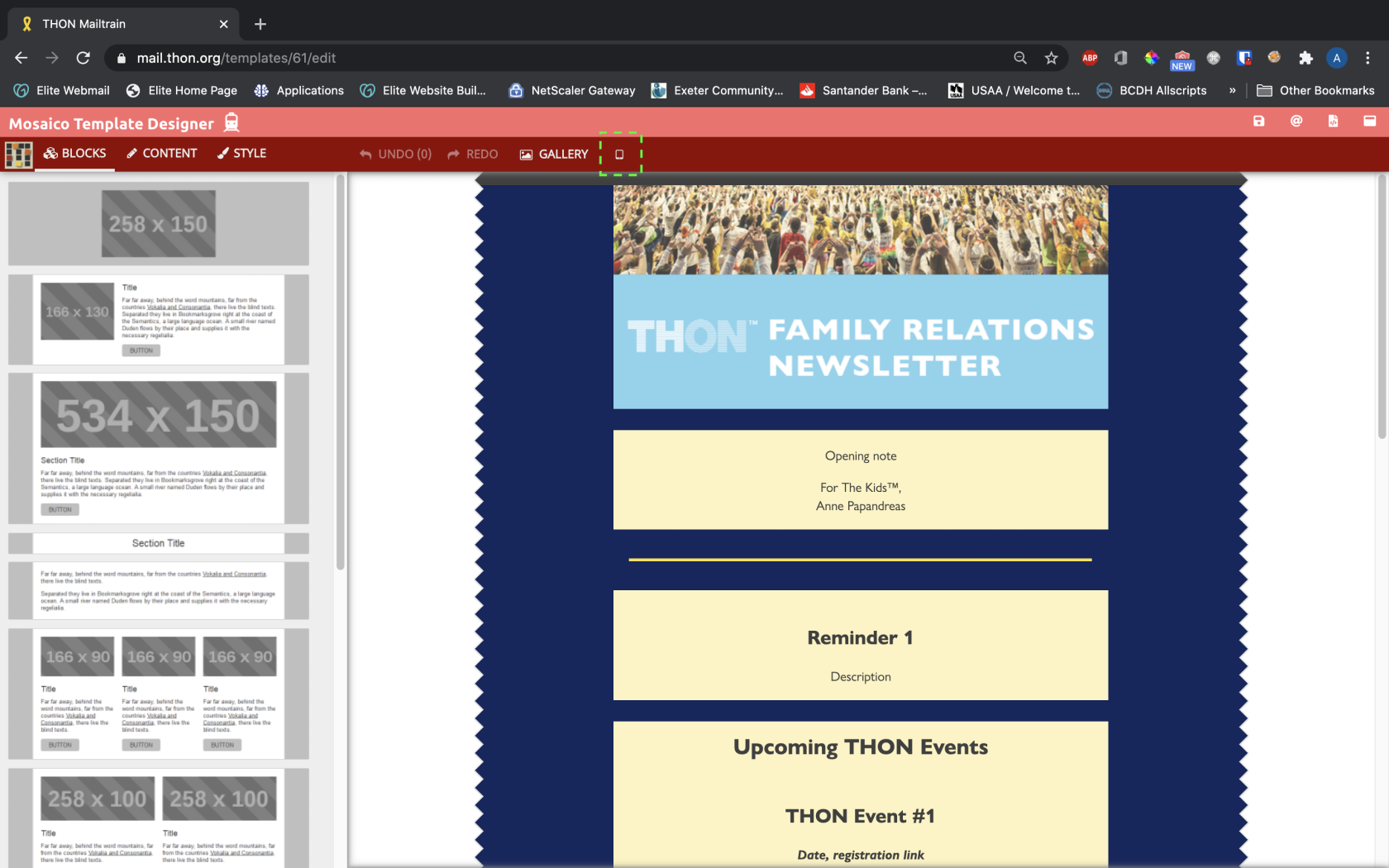Click the REDO button
The height and width of the screenshot is (868, 1389).
click(473, 154)
